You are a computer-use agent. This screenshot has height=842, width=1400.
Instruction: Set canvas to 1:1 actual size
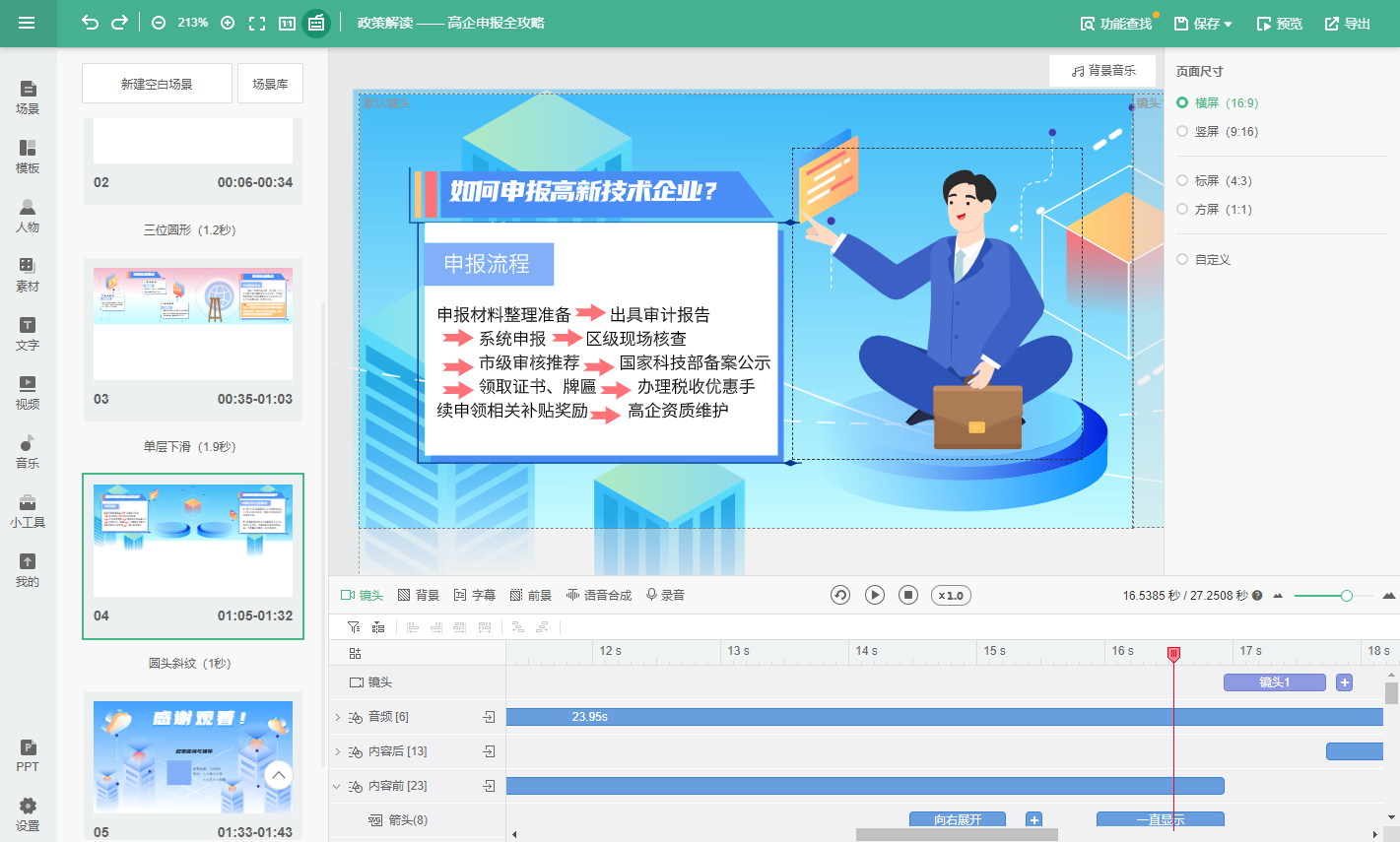pyautogui.click(x=287, y=23)
